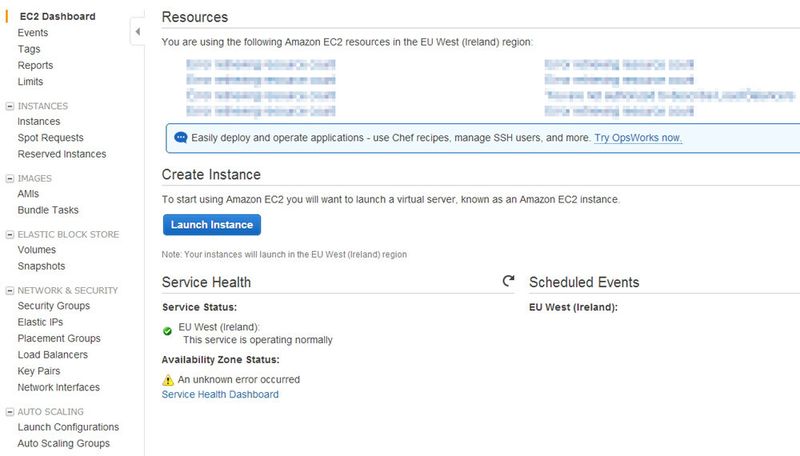Click the 'This service is operating normally' text

258,340
